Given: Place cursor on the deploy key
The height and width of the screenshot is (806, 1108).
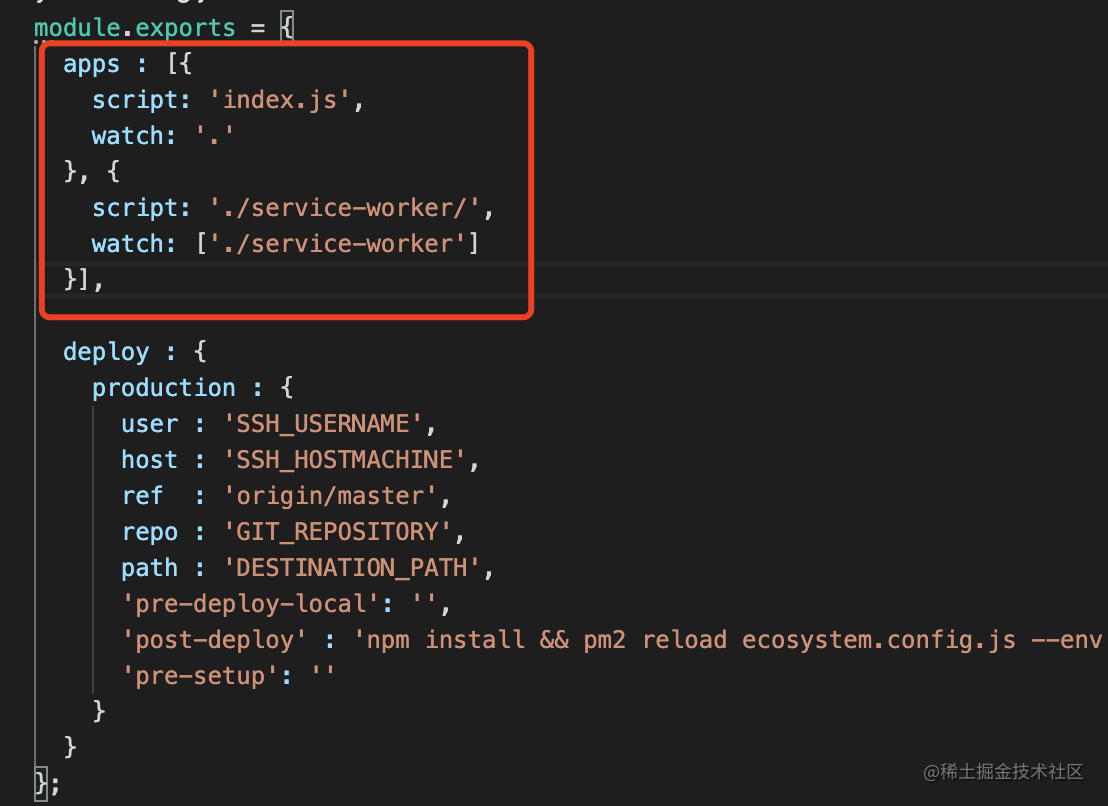Looking at the screenshot, I should pos(105,352).
